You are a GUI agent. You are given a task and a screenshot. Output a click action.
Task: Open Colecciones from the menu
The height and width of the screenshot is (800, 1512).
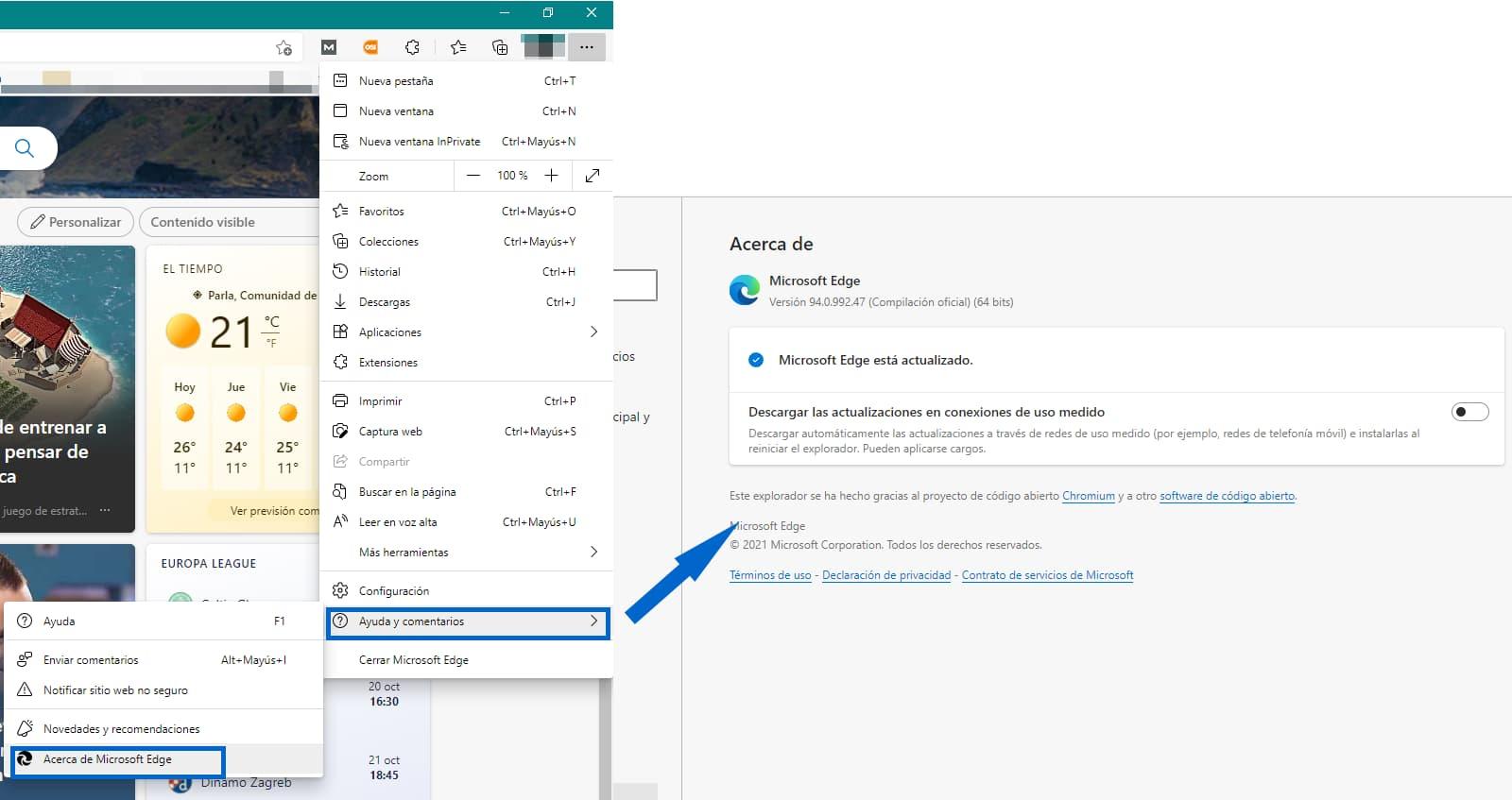467,242
